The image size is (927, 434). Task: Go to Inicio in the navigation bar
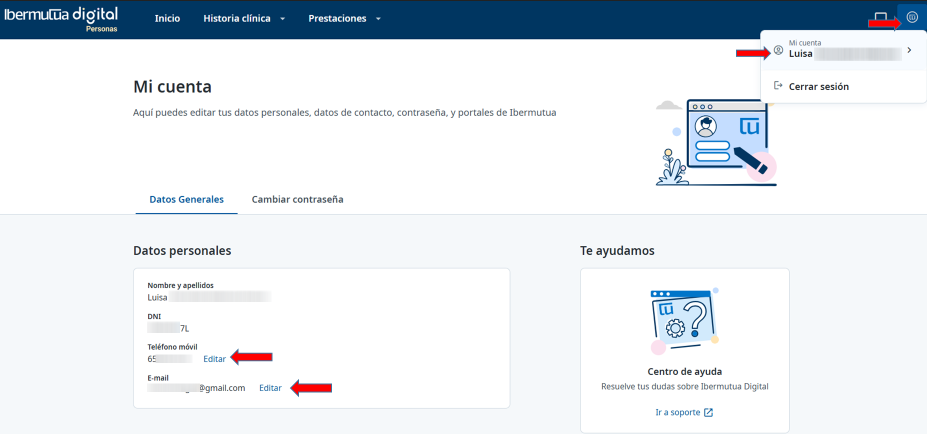(167, 19)
